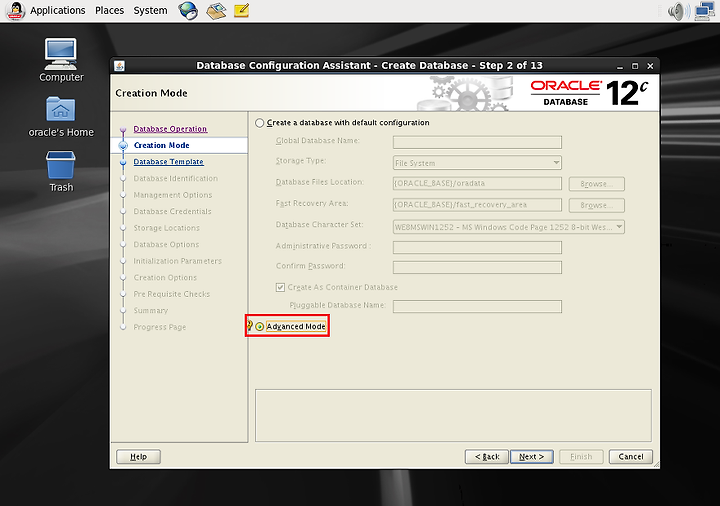Click the Java window menu icon in title bar

tap(119, 66)
